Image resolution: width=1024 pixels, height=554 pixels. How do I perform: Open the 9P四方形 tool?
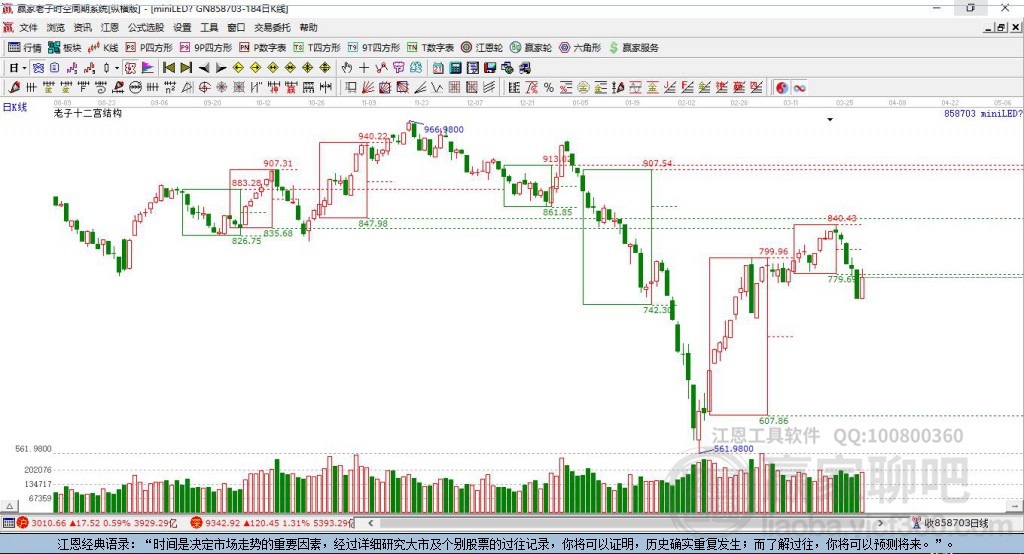[x=206, y=48]
